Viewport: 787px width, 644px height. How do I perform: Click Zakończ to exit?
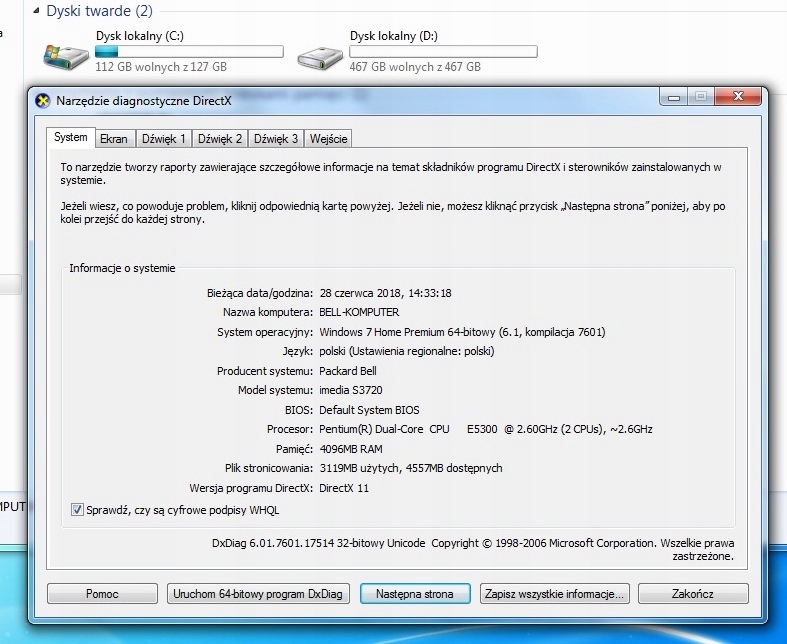[693, 594]
